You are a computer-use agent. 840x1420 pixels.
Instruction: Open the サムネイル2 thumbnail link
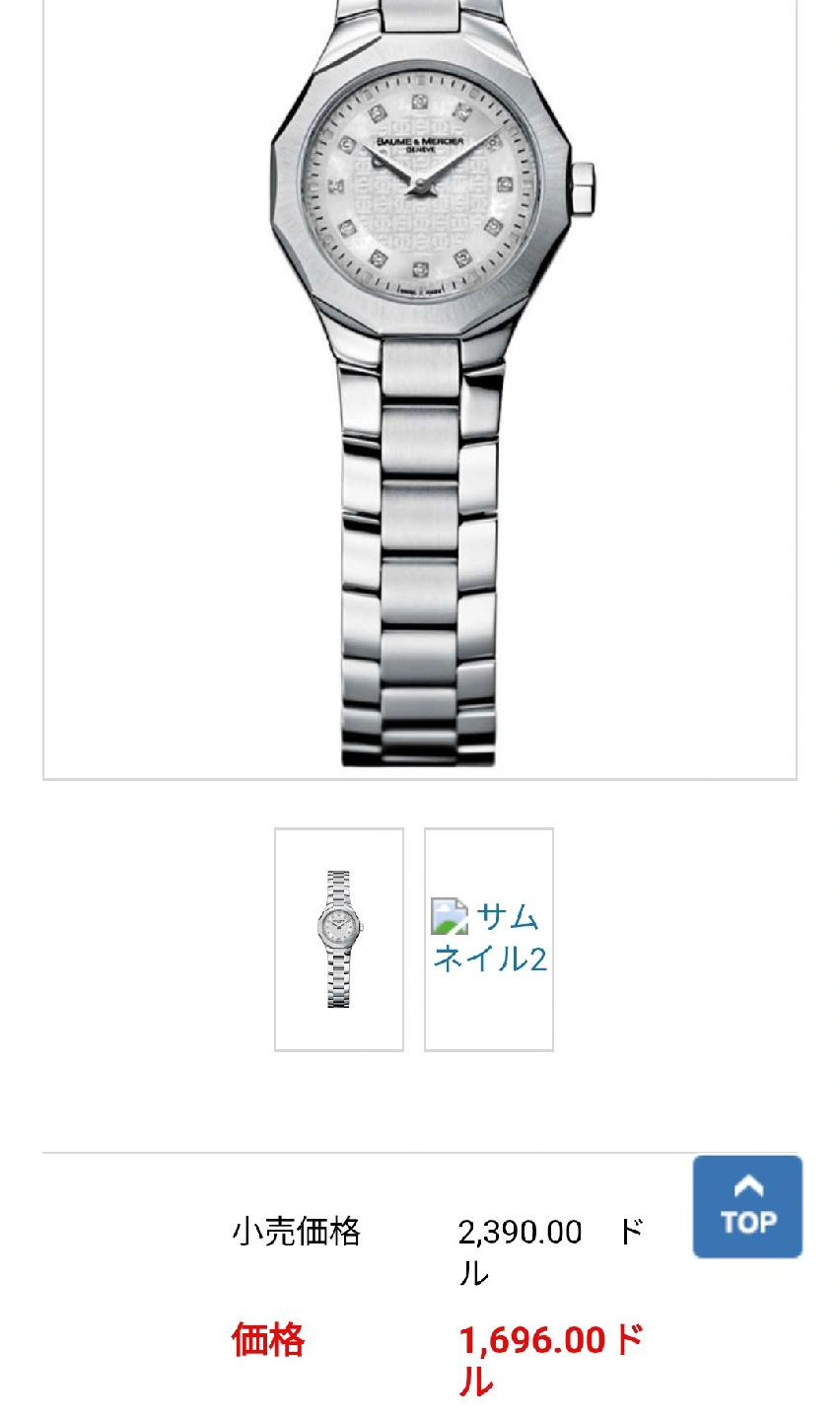click(489, 939)
